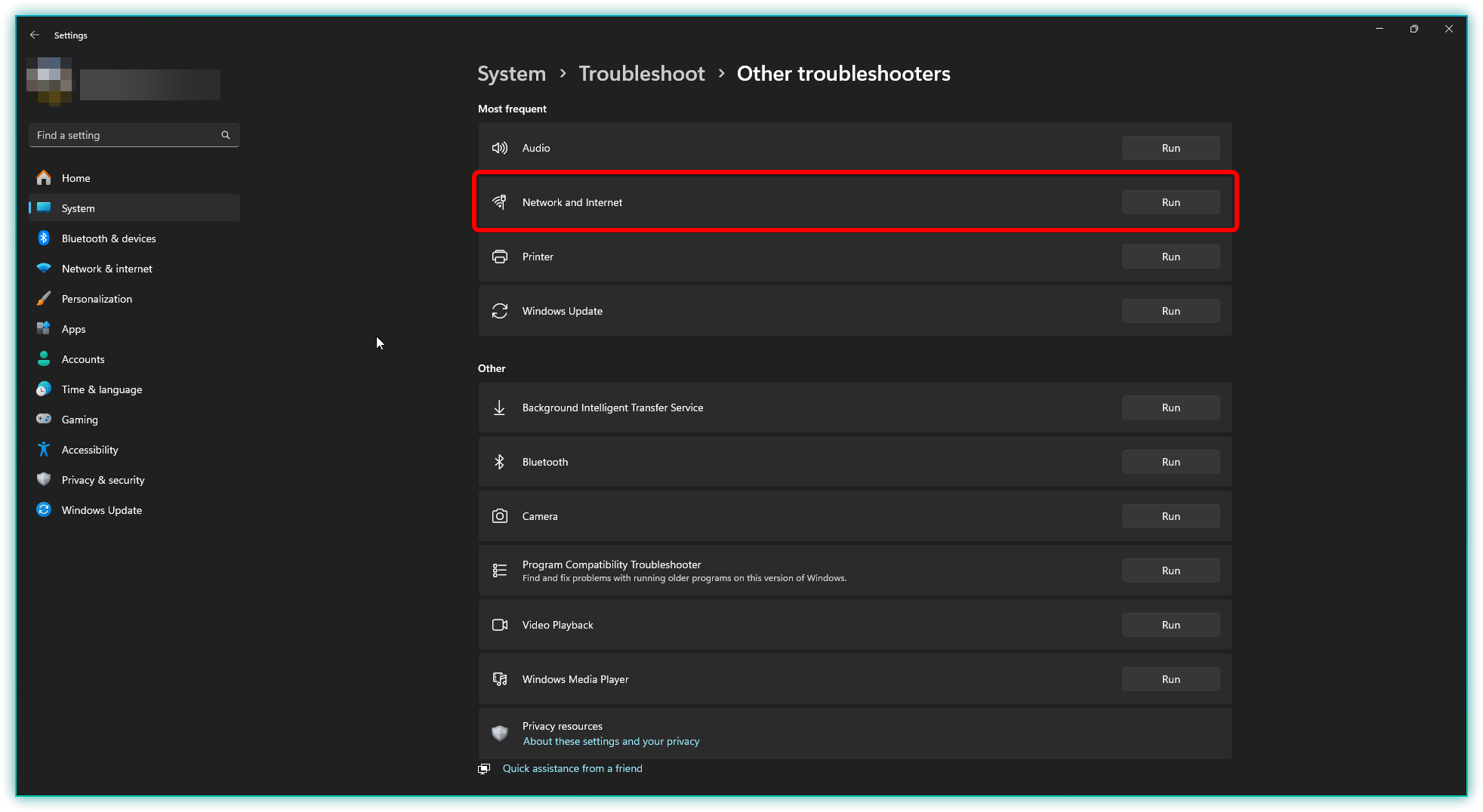
Task: Run the Network and Internet troubleshooter
Action: pyautogui.click(x=1170, y=202)
